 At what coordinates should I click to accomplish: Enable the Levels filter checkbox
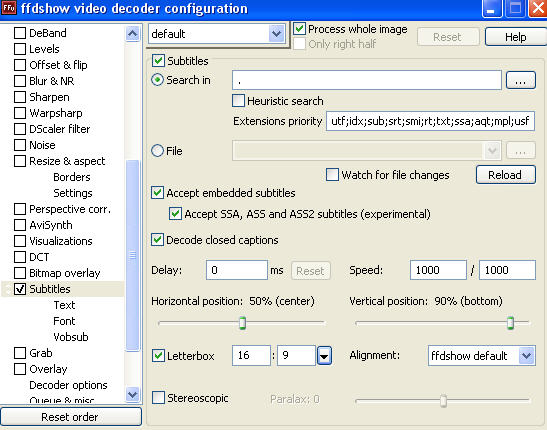[20, 49]
